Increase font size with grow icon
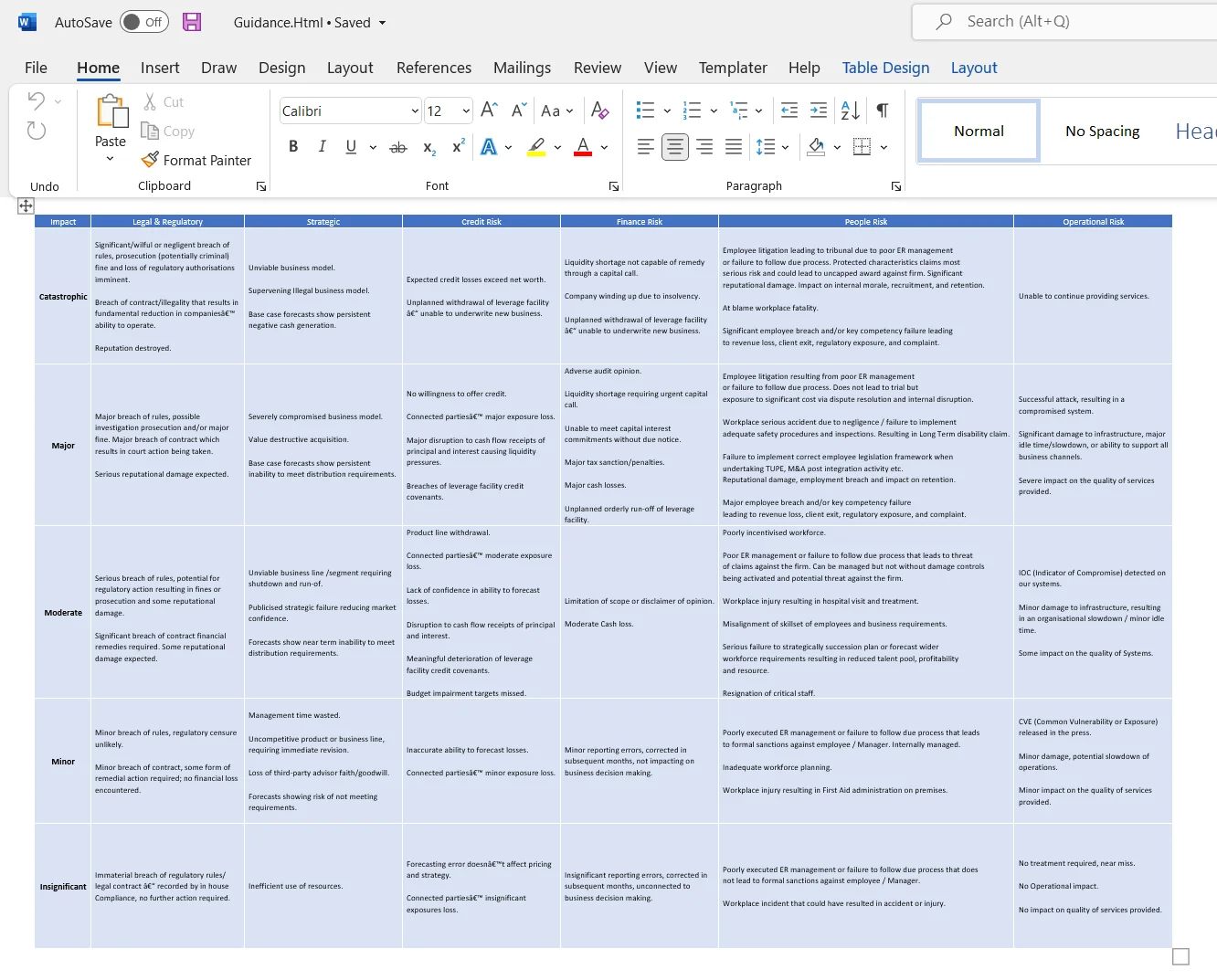Viewport: 1217px width, 980px height. pyautogui.click(x=489, y=111)
